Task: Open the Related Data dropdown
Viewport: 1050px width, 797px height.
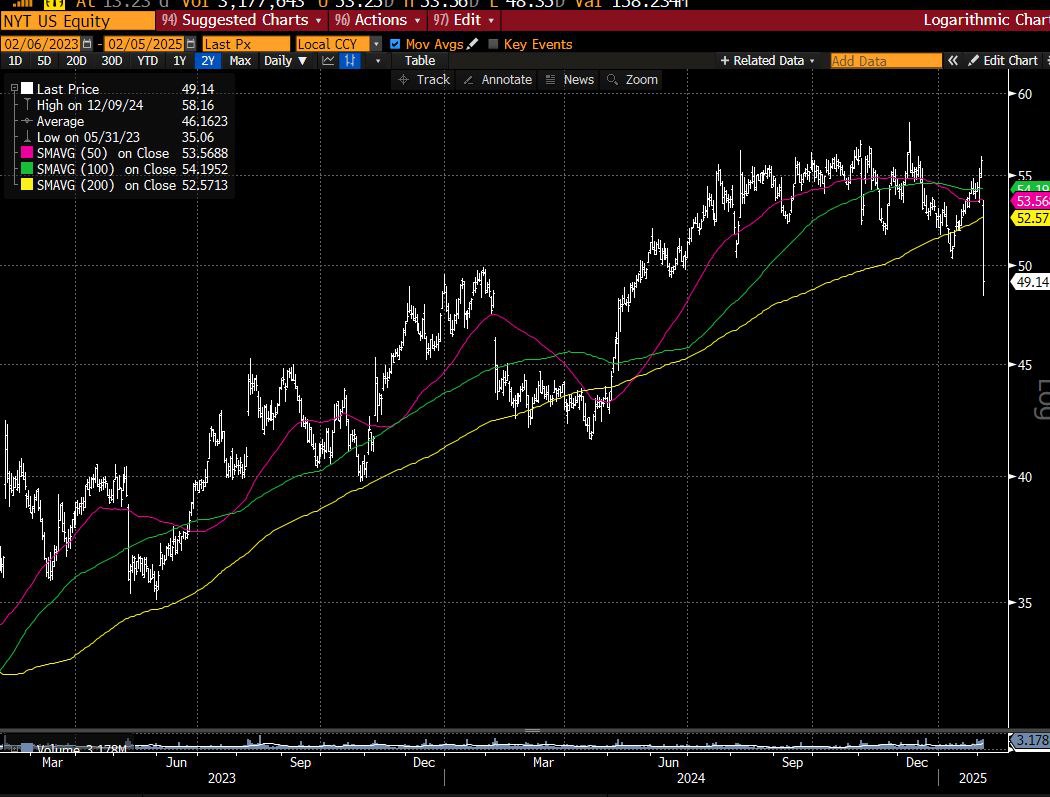Action: [x=768, y=61]
